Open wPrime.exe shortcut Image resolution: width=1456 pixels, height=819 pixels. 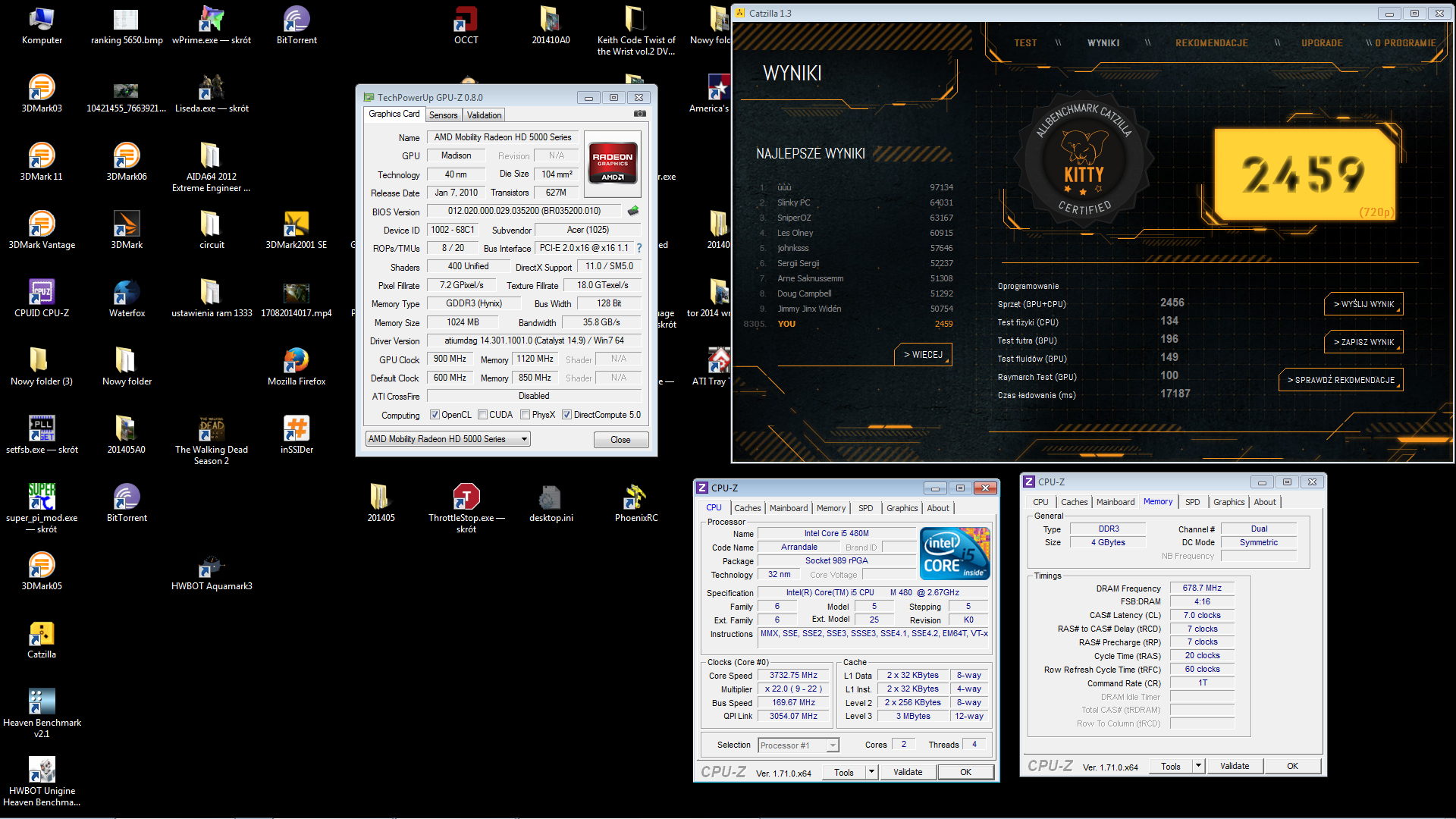212,24
